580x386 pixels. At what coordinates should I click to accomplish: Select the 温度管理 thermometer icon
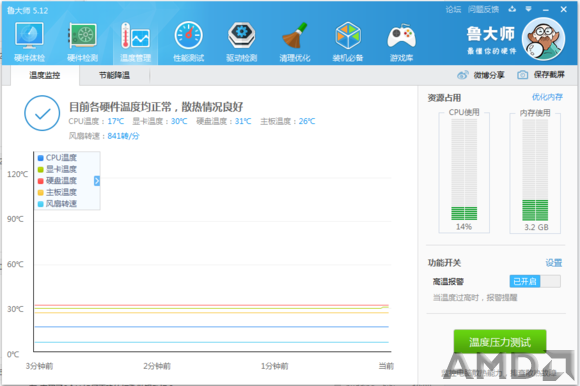[135, 42]
